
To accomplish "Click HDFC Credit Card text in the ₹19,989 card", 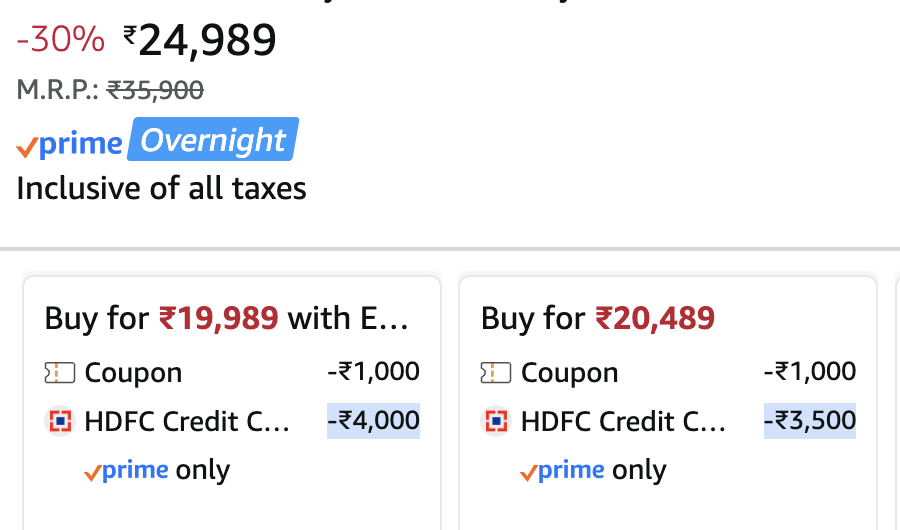I will [x=187, y=422].
